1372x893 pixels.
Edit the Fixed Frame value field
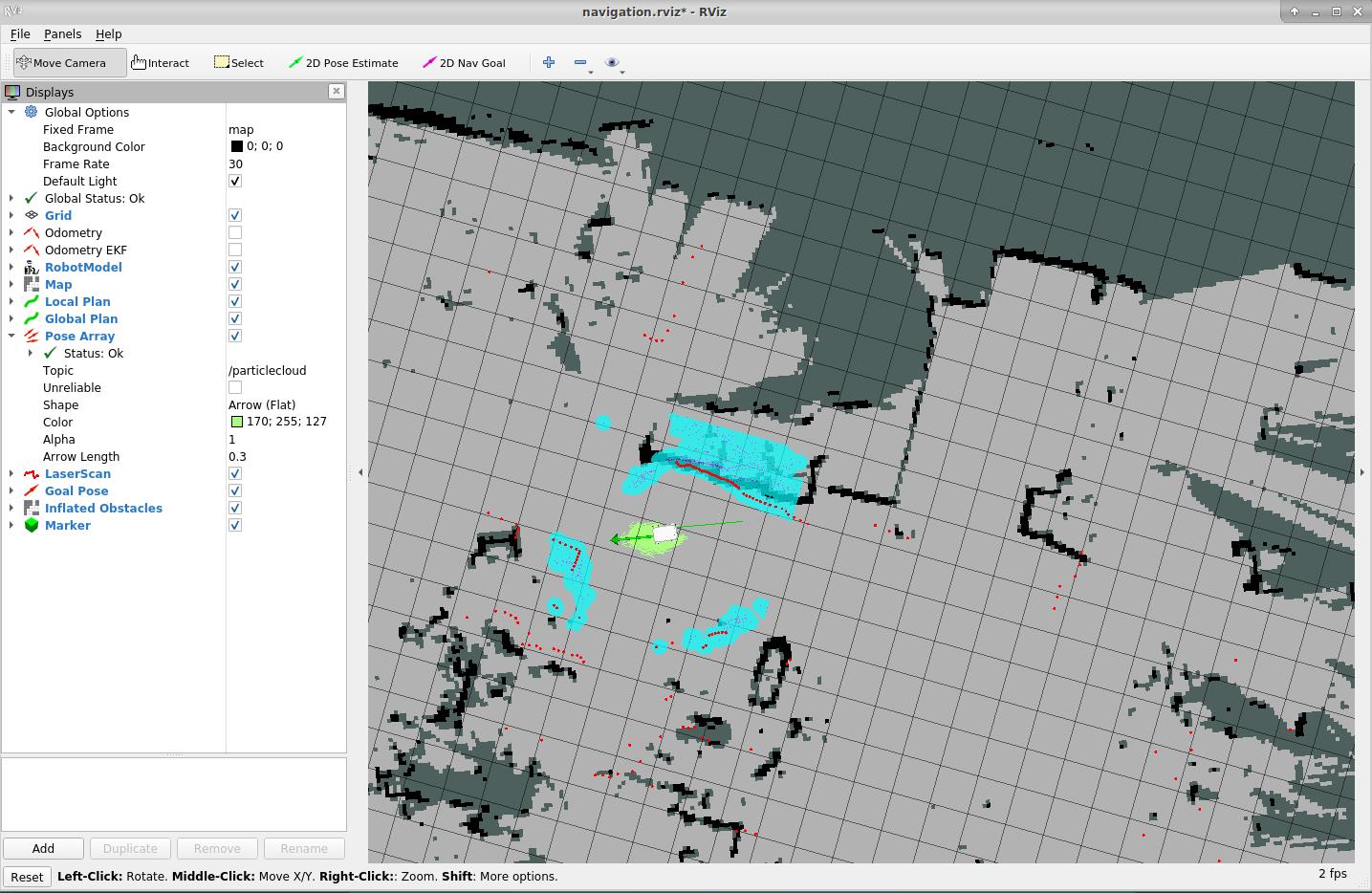pos(277,129)
